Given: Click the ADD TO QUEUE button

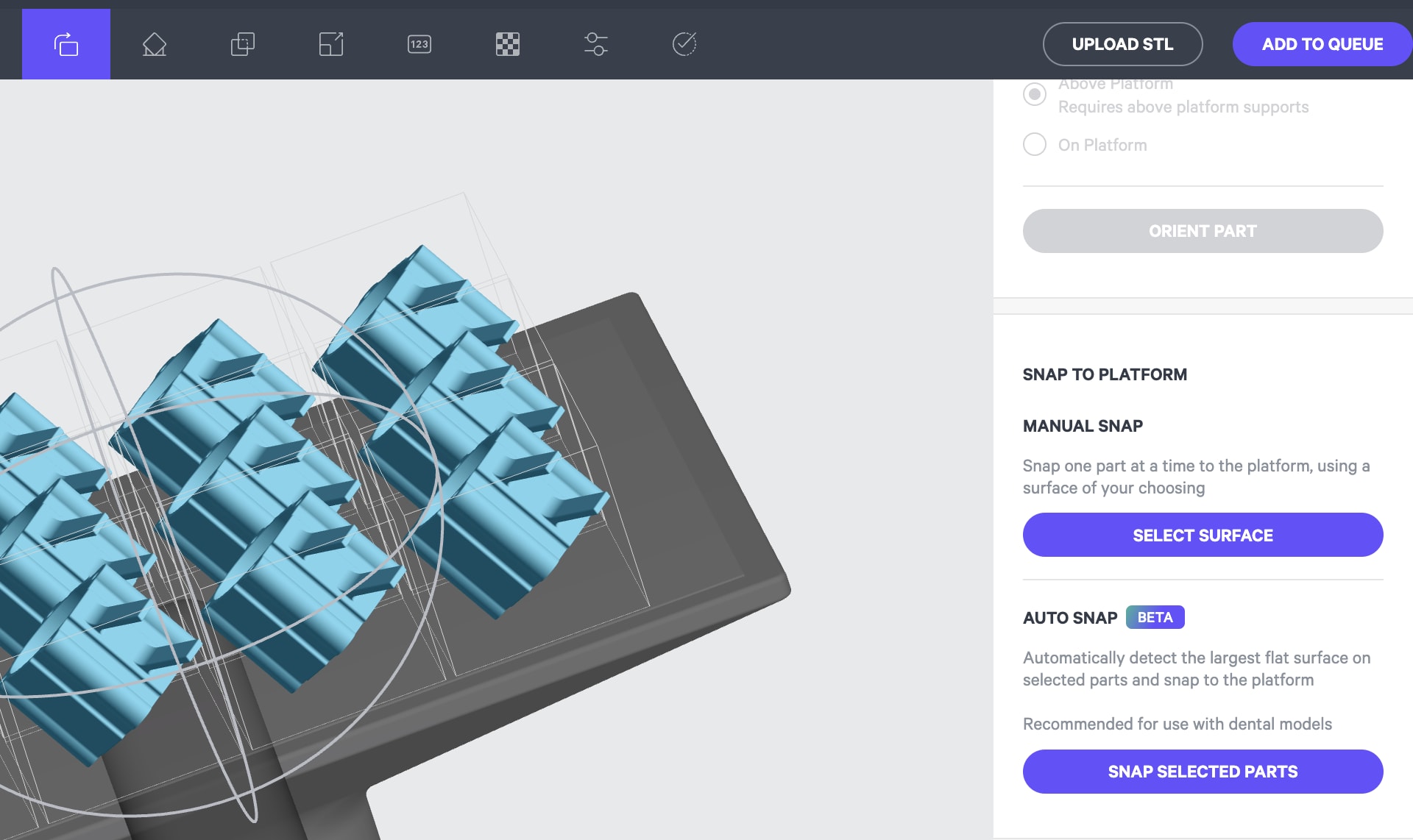Looking at the screenshot, I should tap(1322, 43).
